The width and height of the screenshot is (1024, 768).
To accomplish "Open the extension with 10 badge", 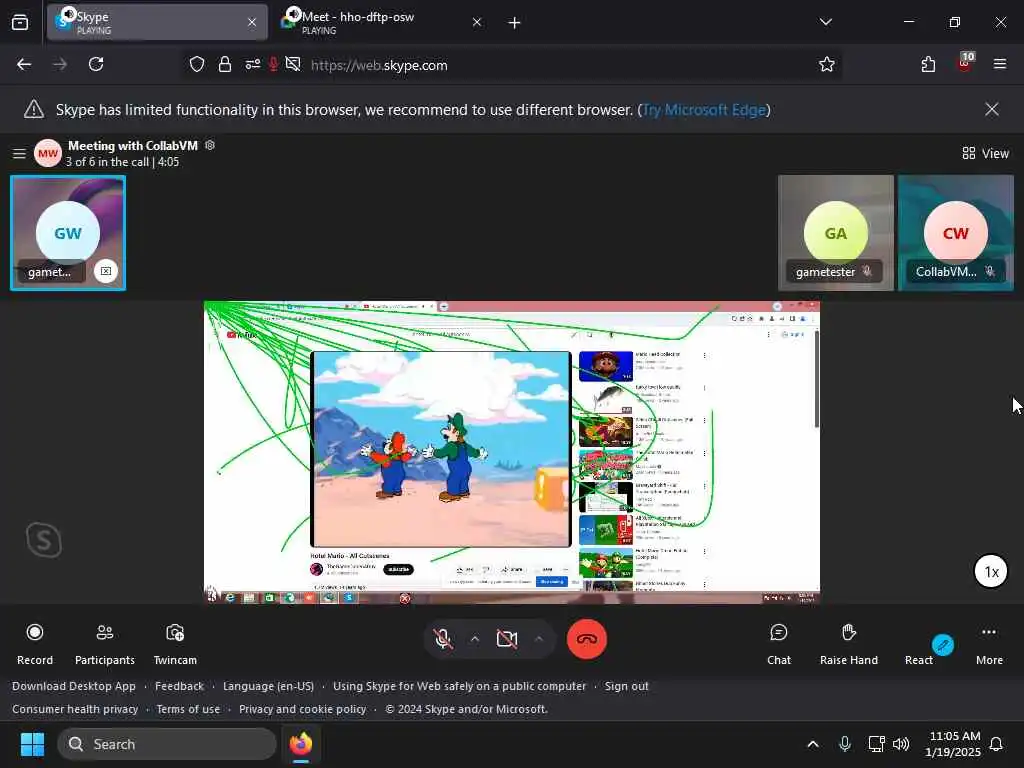I will [965, 63].
